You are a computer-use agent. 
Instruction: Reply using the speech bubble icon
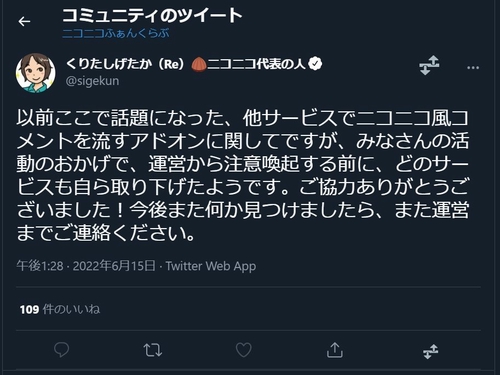pyautogui.click(x=61, y=350)
